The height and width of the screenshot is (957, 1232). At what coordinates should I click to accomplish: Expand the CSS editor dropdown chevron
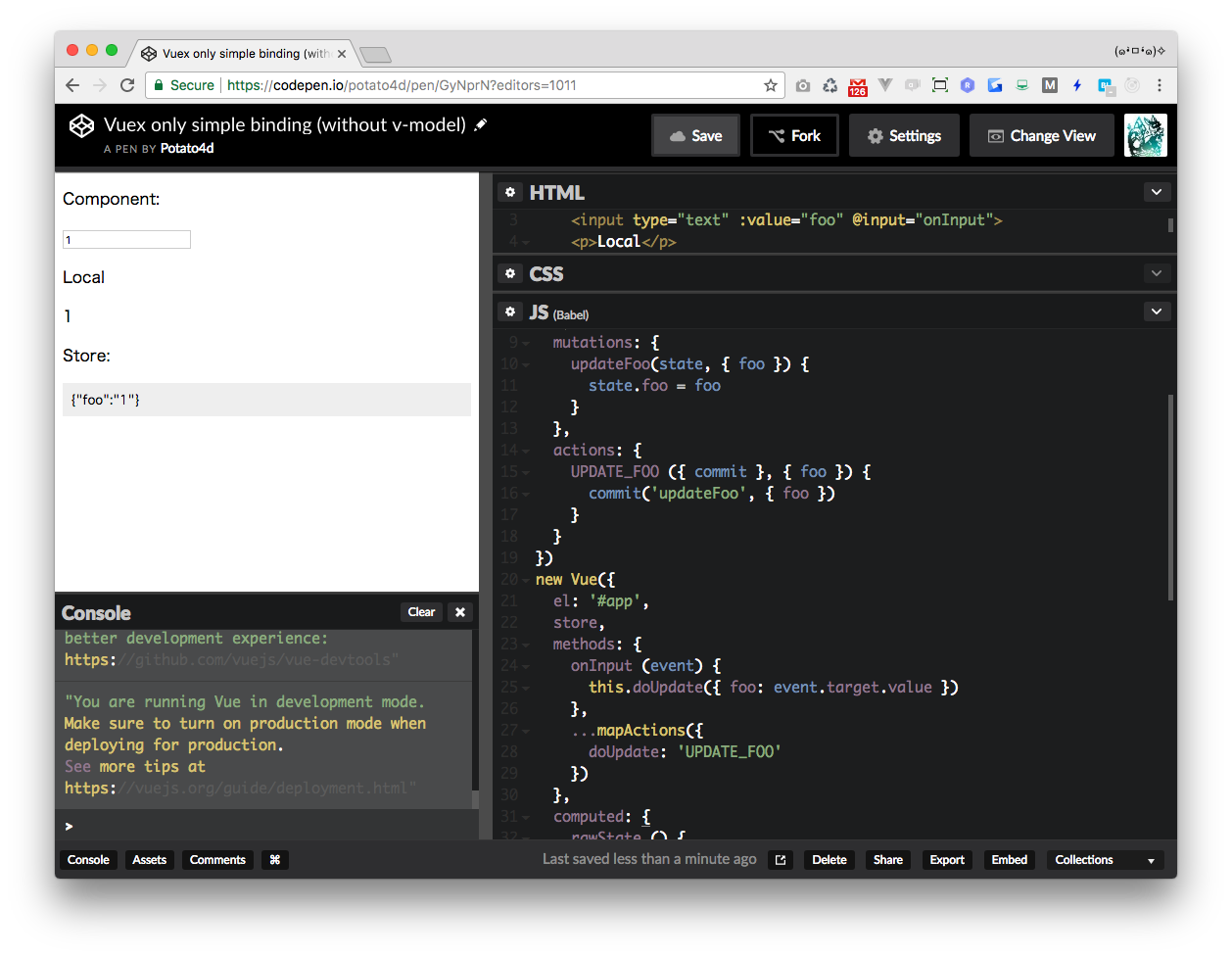pyautogui.click(x=1157, y=274)
